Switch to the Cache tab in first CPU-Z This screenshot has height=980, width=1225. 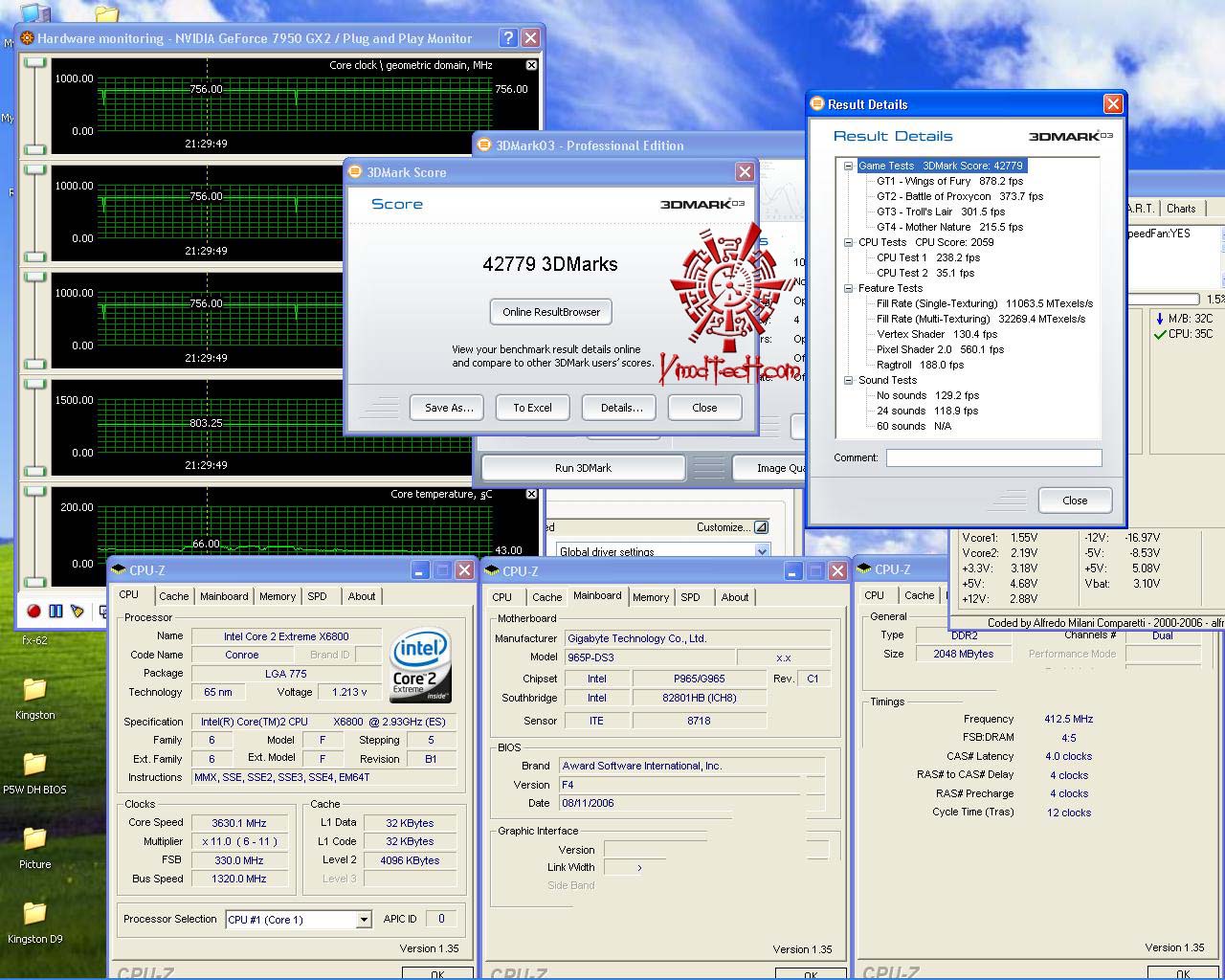click(173, 596)
